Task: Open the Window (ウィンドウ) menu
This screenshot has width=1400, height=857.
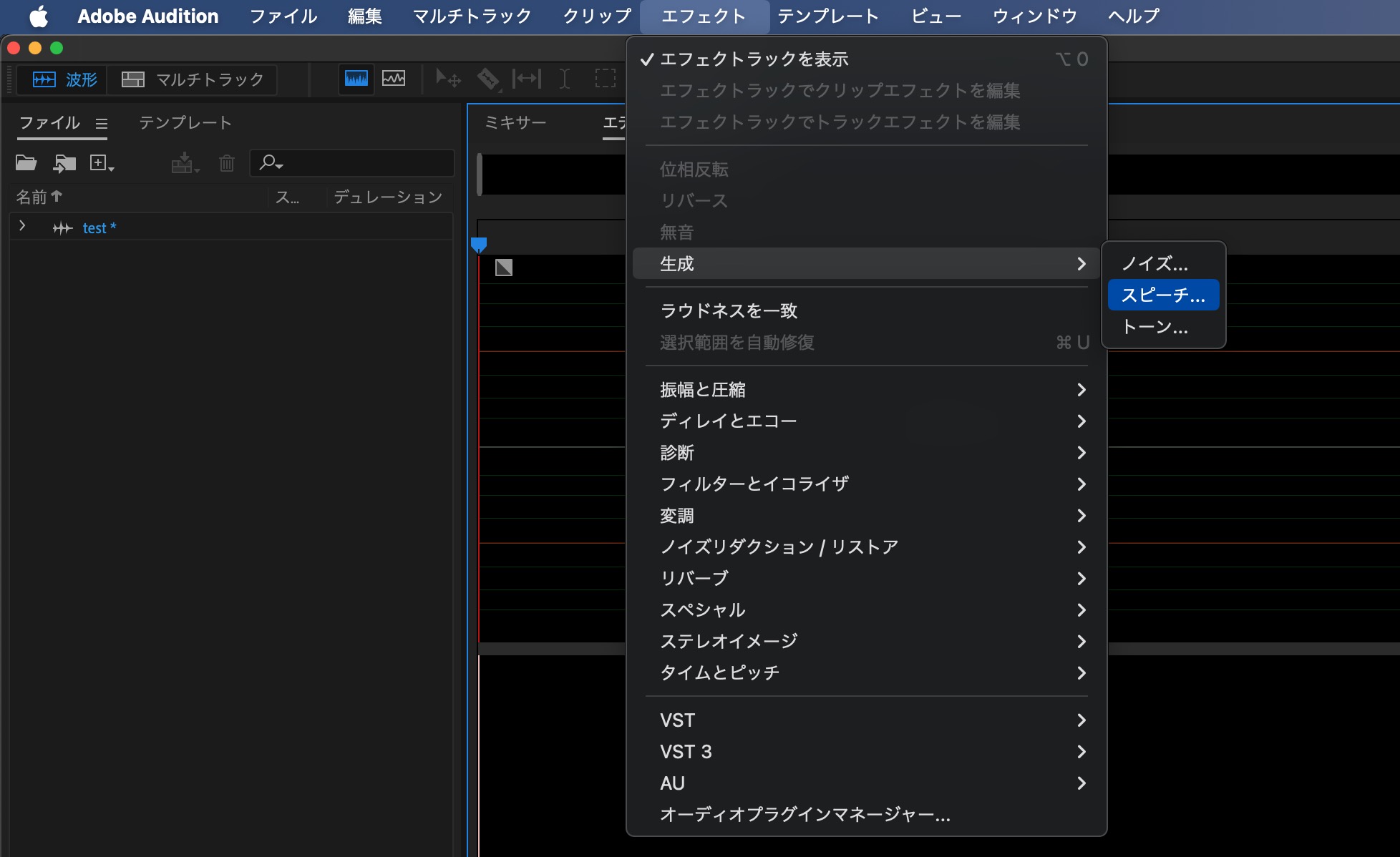Action: pyautogui.click(x=1035, y=16)
